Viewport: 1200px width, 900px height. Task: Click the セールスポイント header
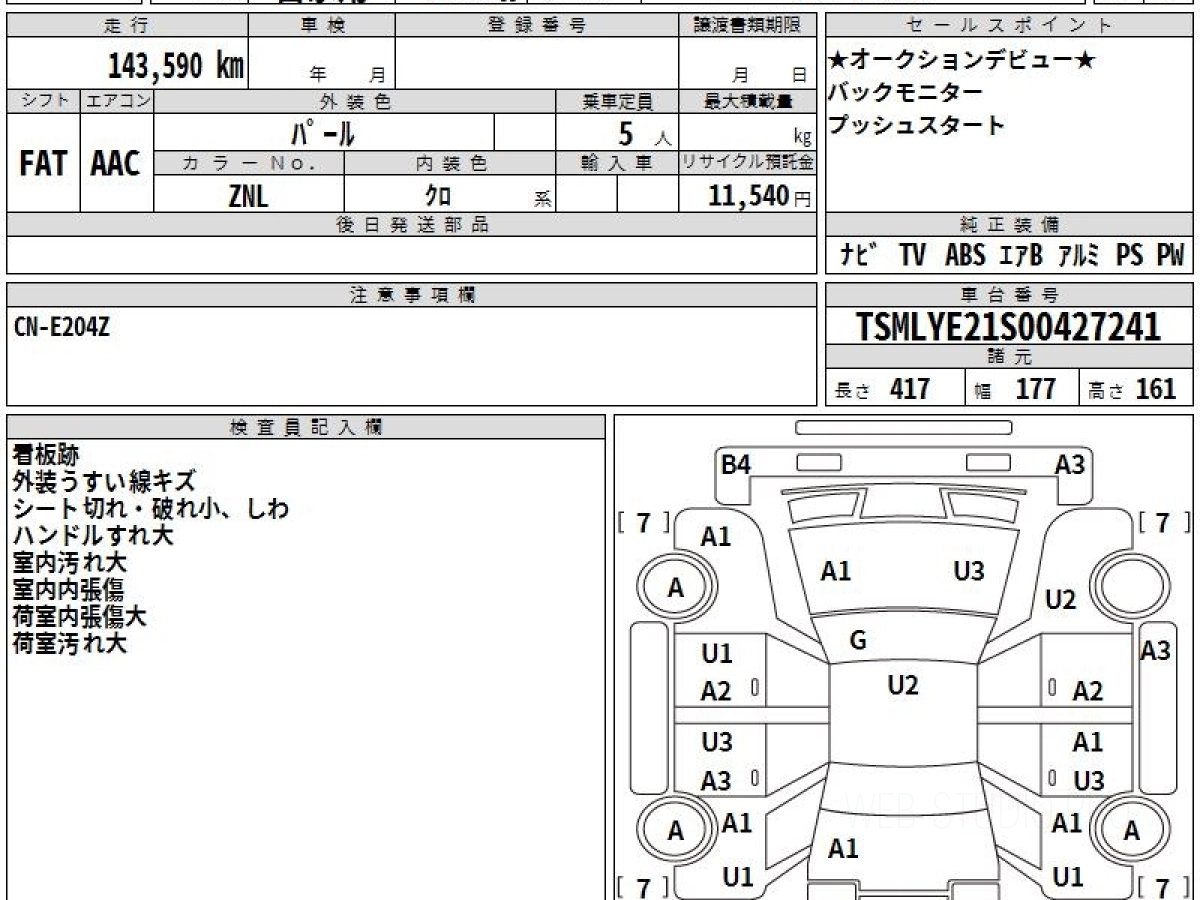click(1009, 26)
